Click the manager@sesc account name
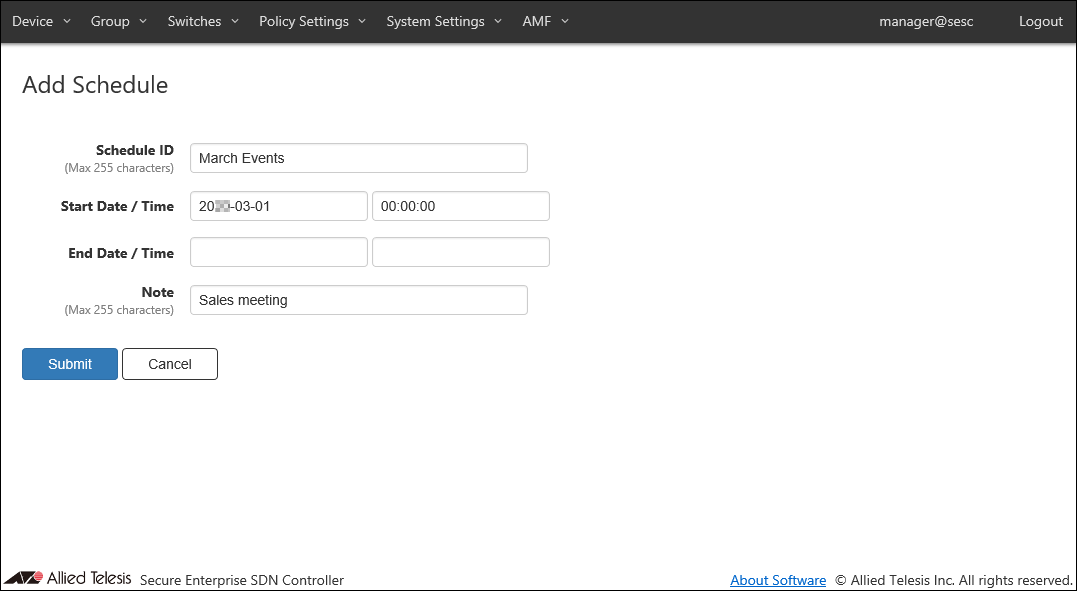This screenshot has width=1077, height=591. point(926,21)
